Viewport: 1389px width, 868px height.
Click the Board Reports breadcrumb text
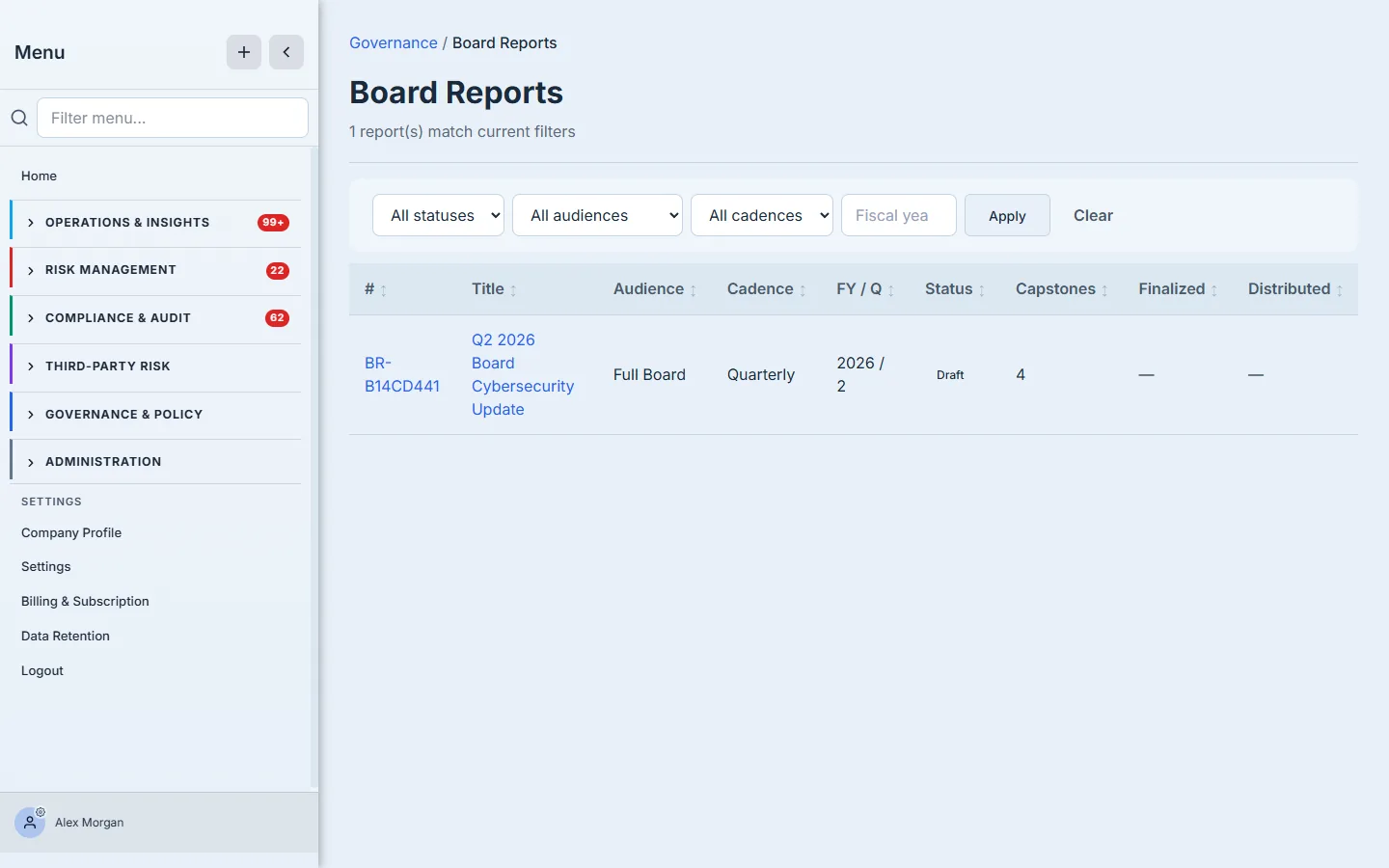pyautogui.click(x=504, y=42)
